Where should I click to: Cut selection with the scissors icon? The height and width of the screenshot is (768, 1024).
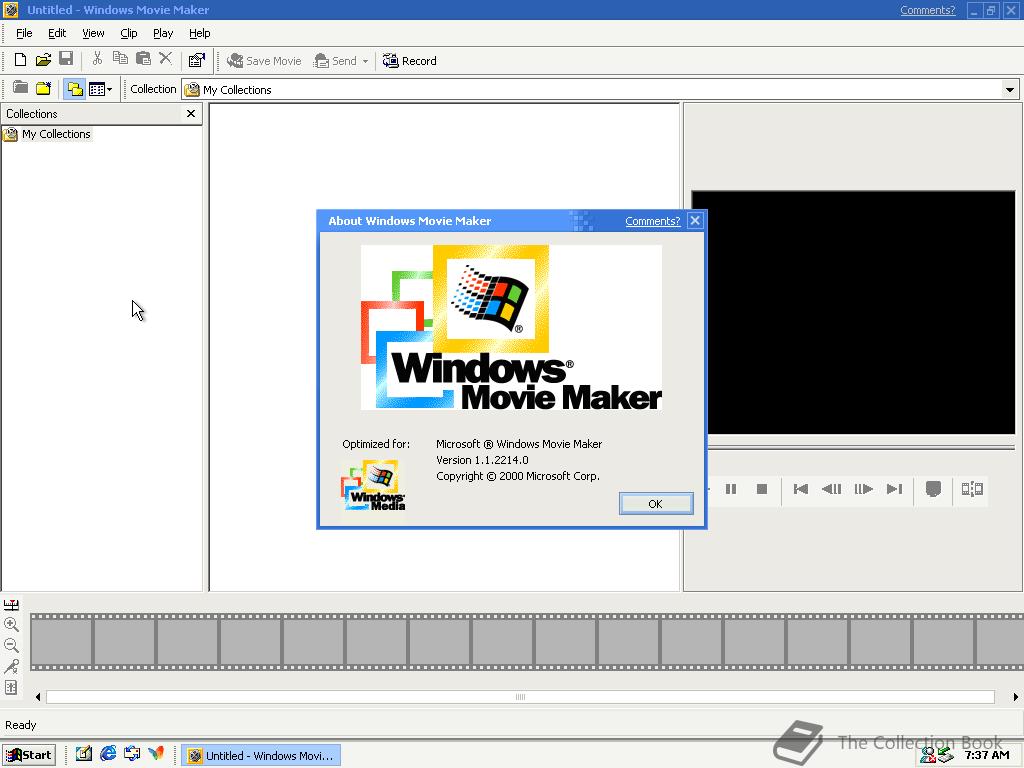[97, 59]
